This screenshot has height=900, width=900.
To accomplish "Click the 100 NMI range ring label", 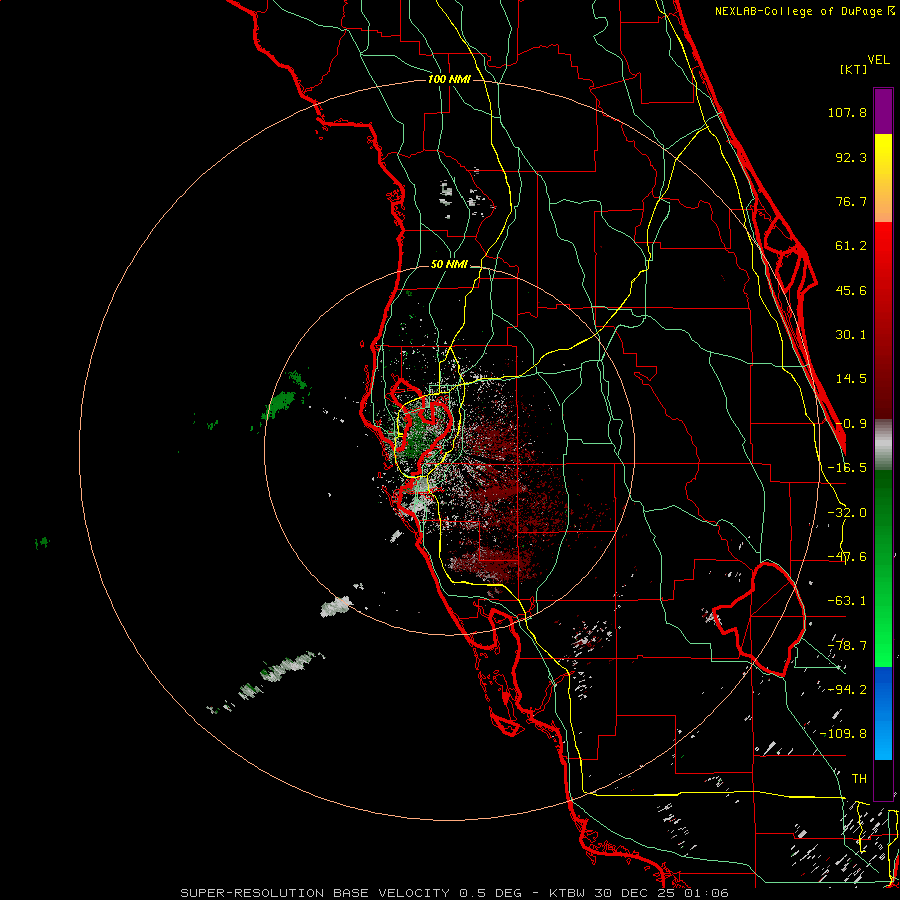I will [x=449, y=79].
